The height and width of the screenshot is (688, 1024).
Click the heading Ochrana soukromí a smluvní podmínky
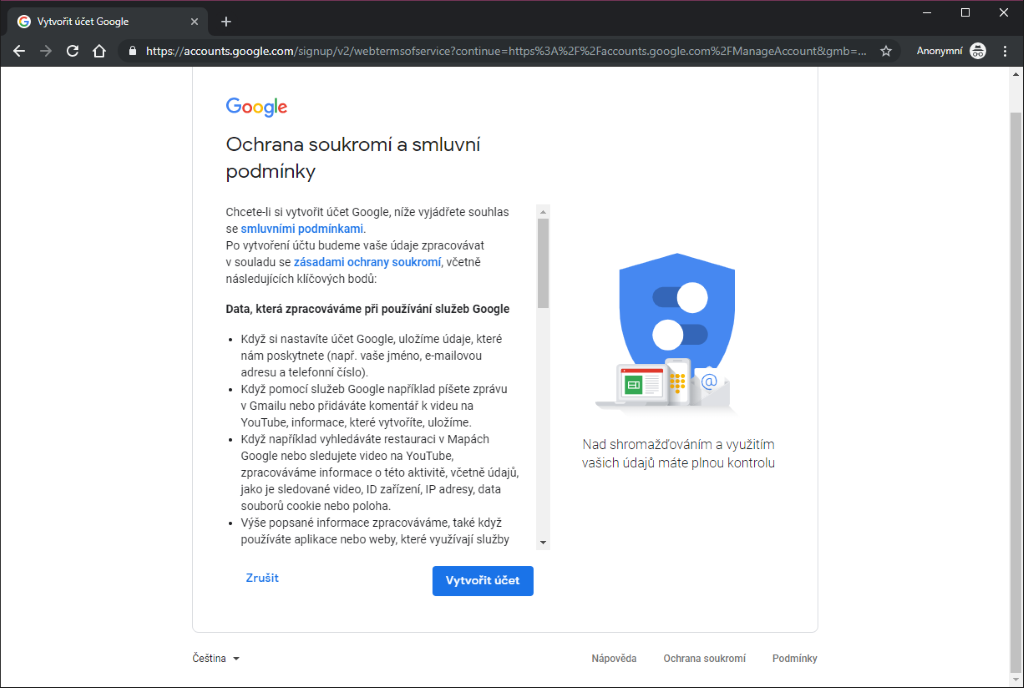(353, 157)
